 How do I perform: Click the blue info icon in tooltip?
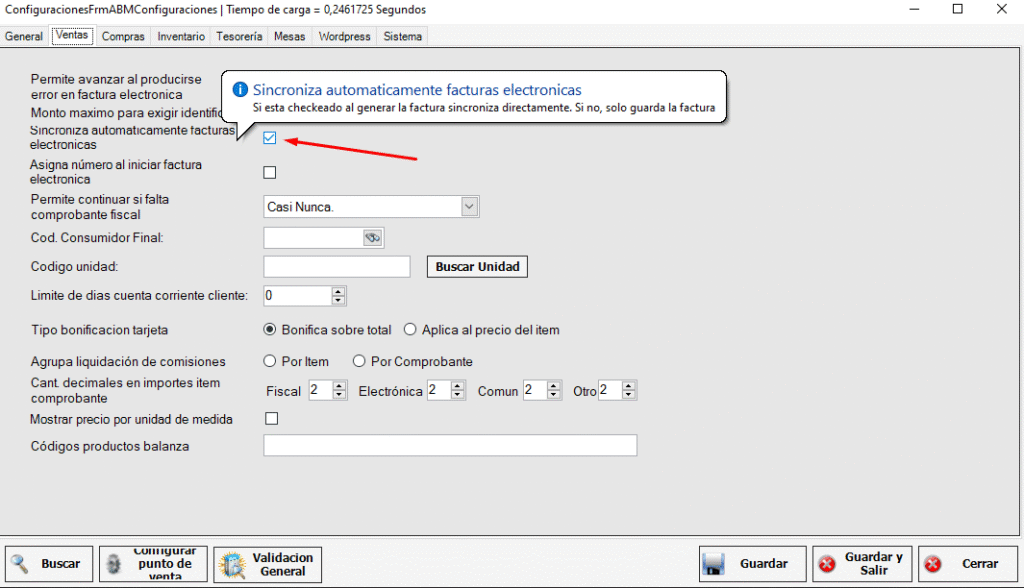coord(240,90)
